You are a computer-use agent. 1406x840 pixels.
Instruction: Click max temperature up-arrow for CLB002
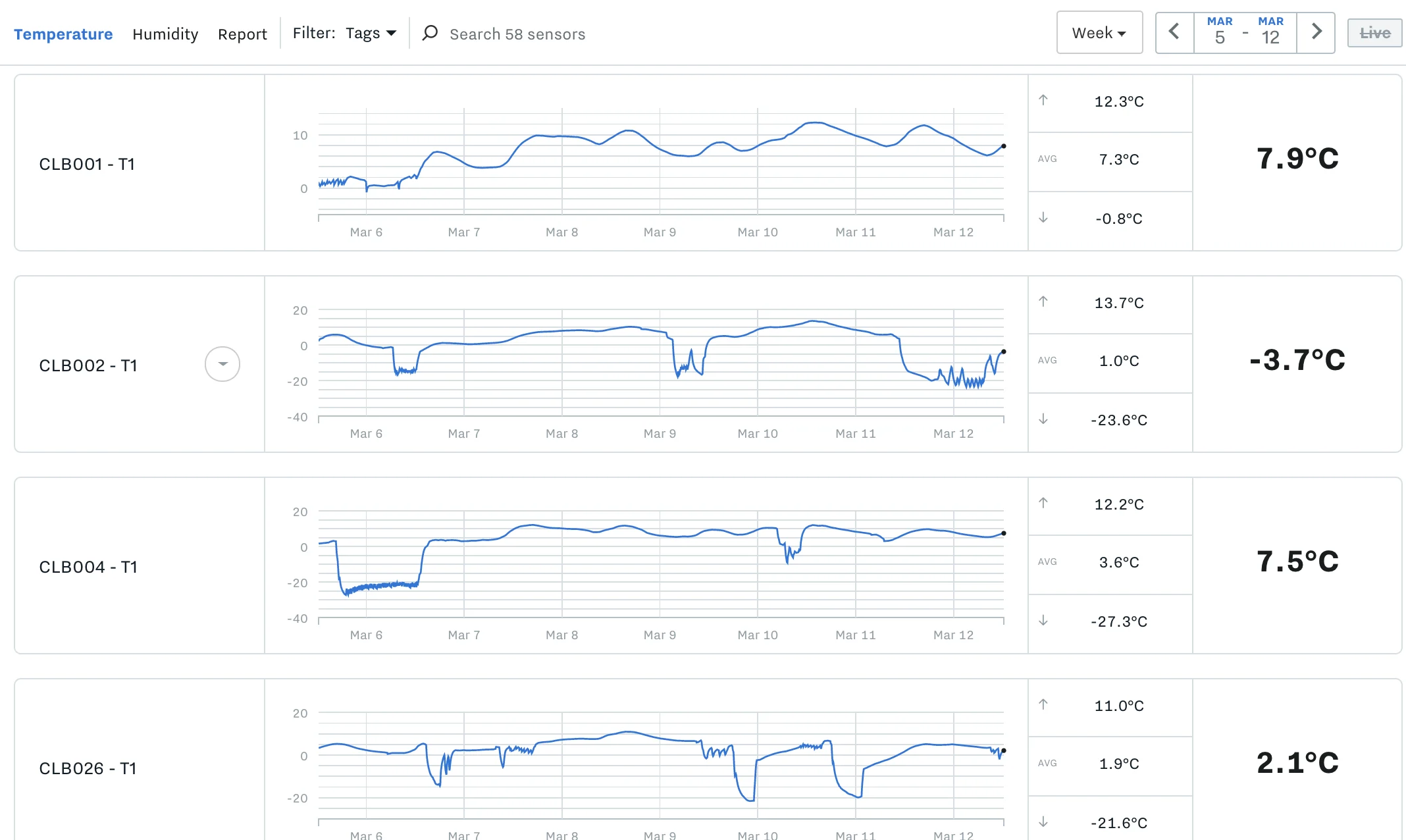(1043, 302)
